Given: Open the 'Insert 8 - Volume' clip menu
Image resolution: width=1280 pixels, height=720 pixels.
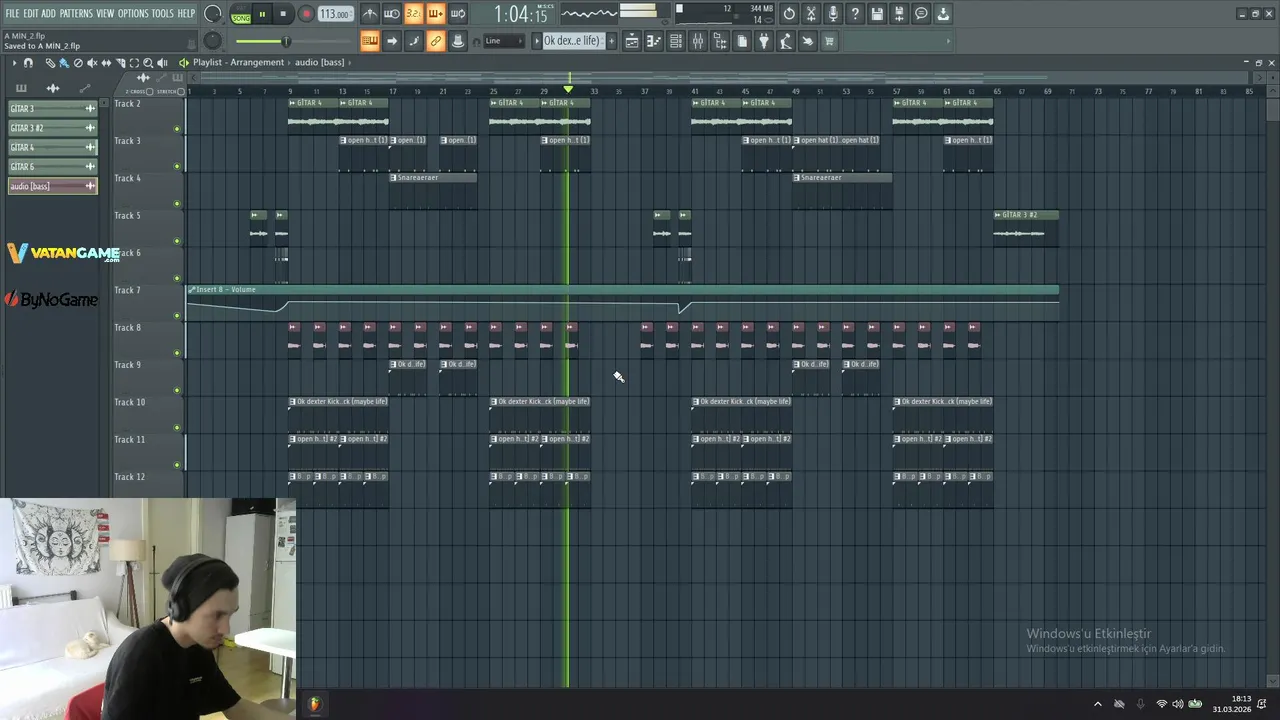Looking at the screenshot, I should (x=192, y=290).
